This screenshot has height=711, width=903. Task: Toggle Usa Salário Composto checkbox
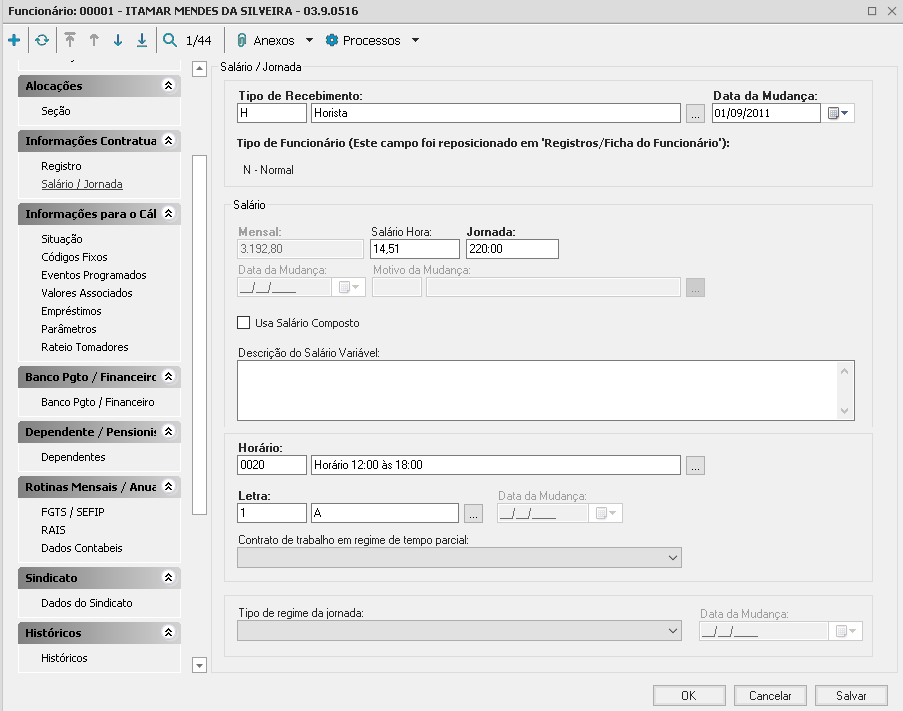244,323
